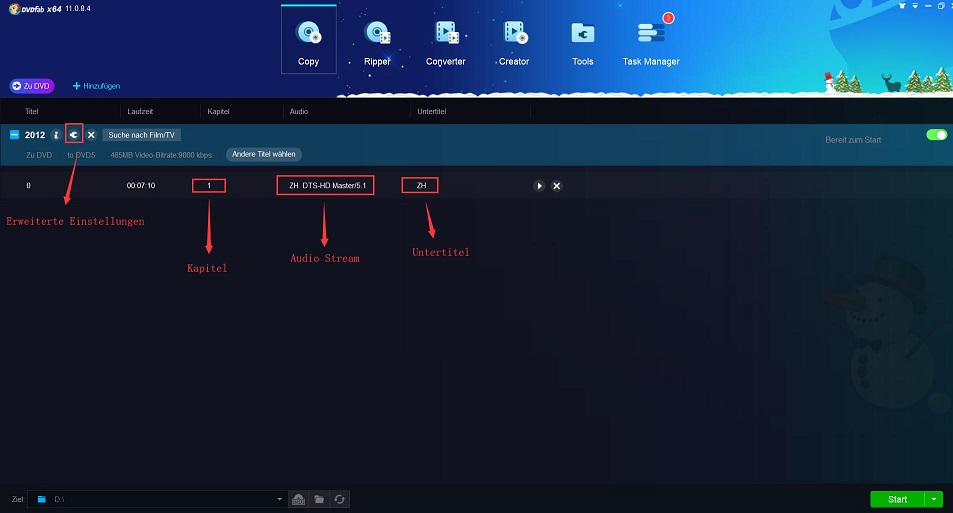Open the ZH subtitle selector
953x513 pixels.
click(421, 186)
